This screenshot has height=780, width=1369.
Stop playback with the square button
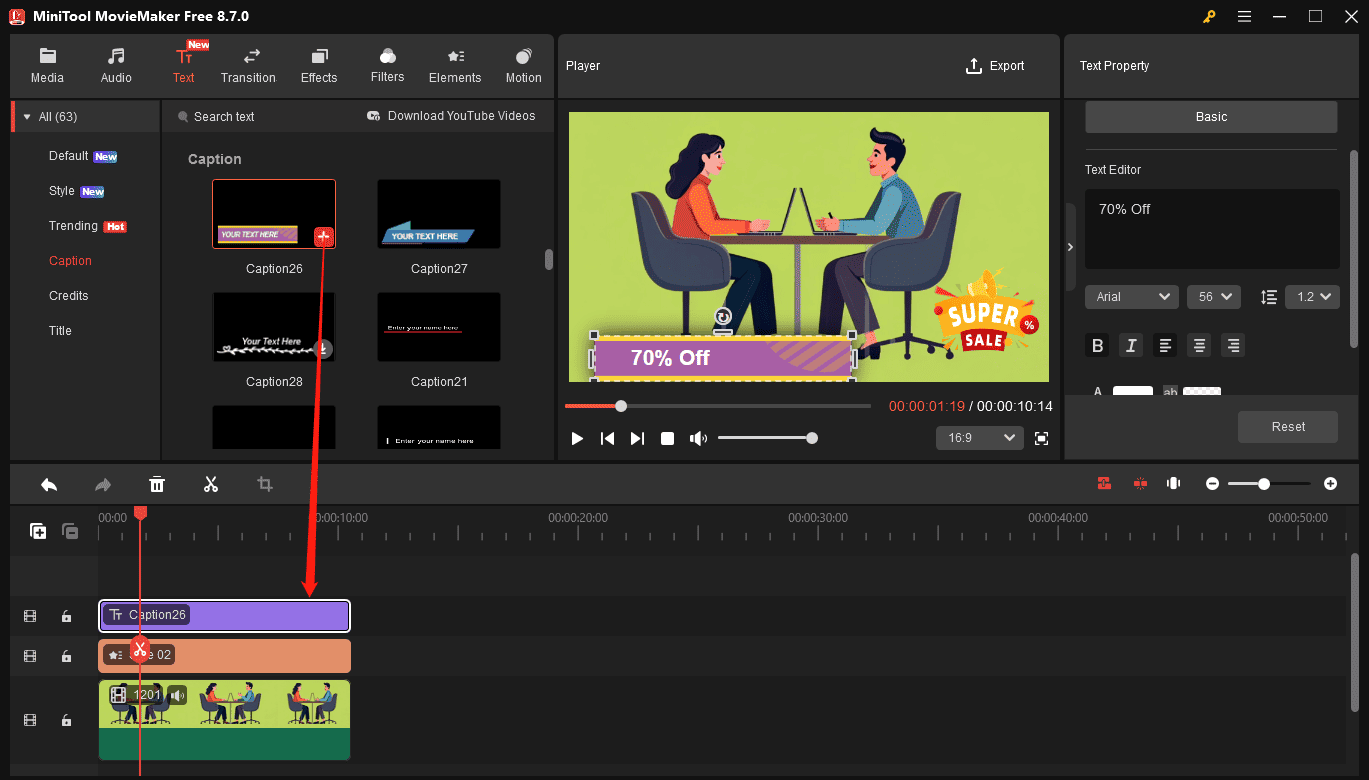tap(667, 438)
